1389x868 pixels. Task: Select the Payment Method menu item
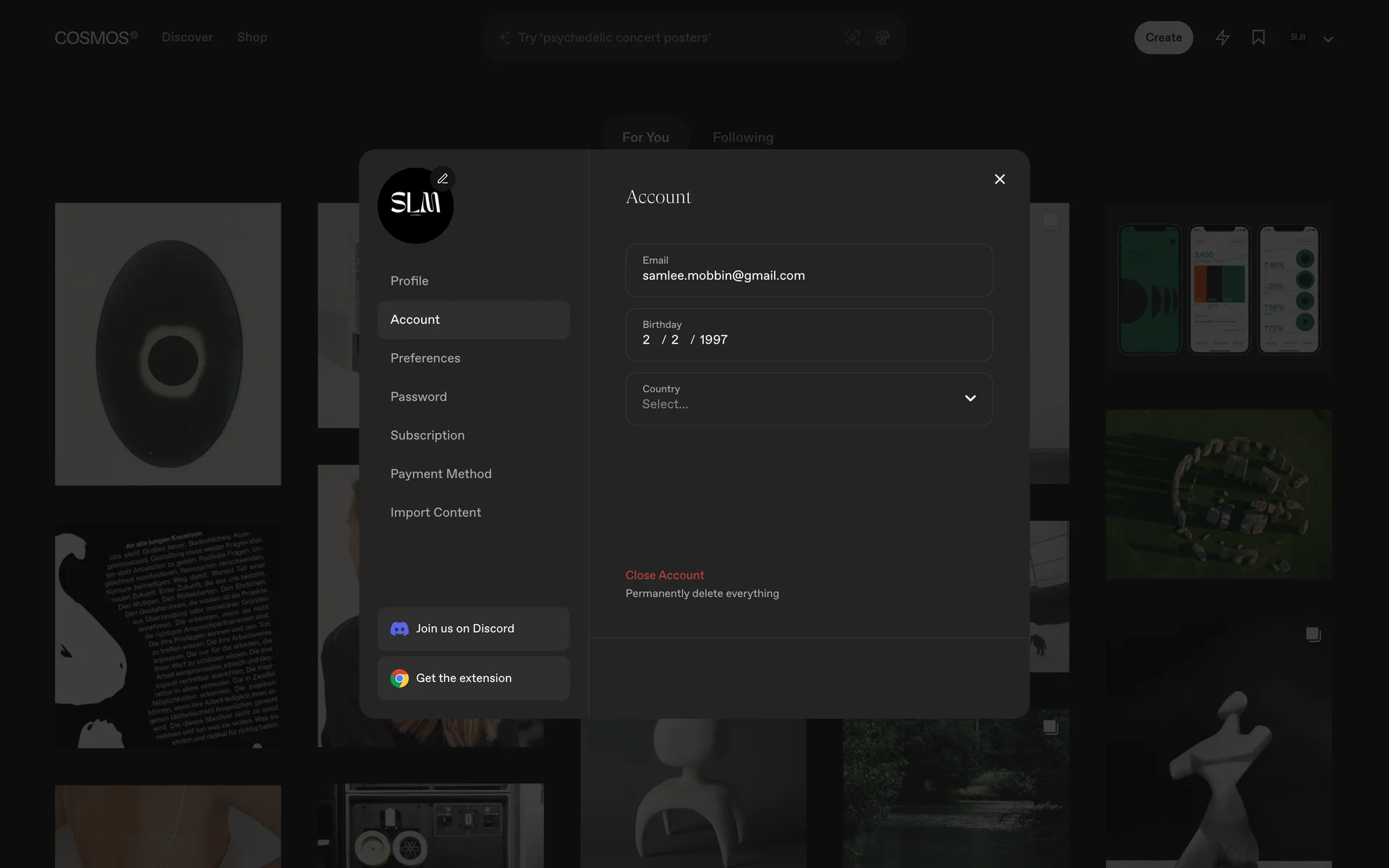[441, 474]
